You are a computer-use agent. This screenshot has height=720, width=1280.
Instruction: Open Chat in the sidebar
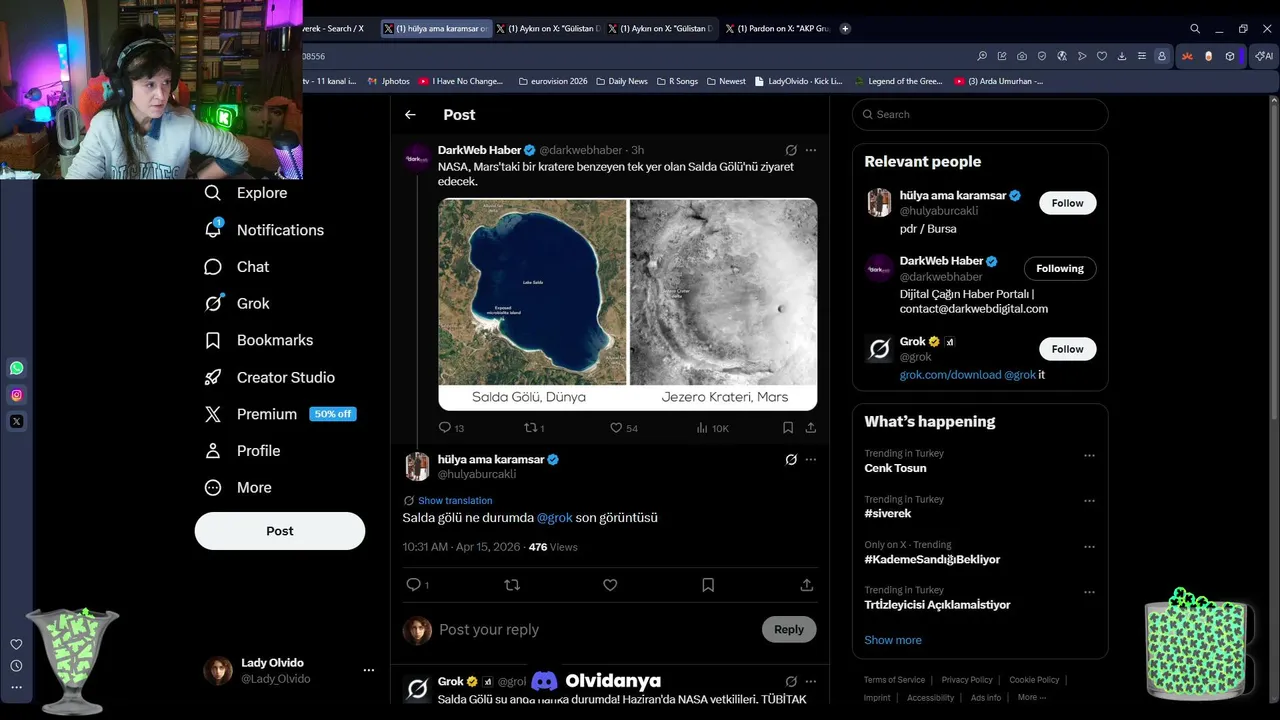click(237, 267)
